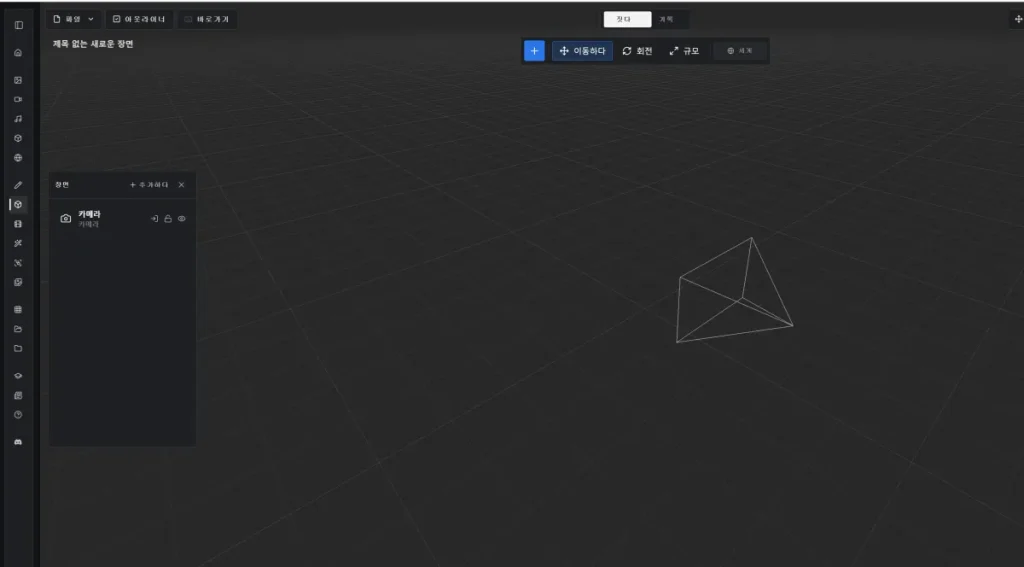Open the file dropdown menu at top left
Viewport: 1024px width, 567px height.
(x=73, y=20)
